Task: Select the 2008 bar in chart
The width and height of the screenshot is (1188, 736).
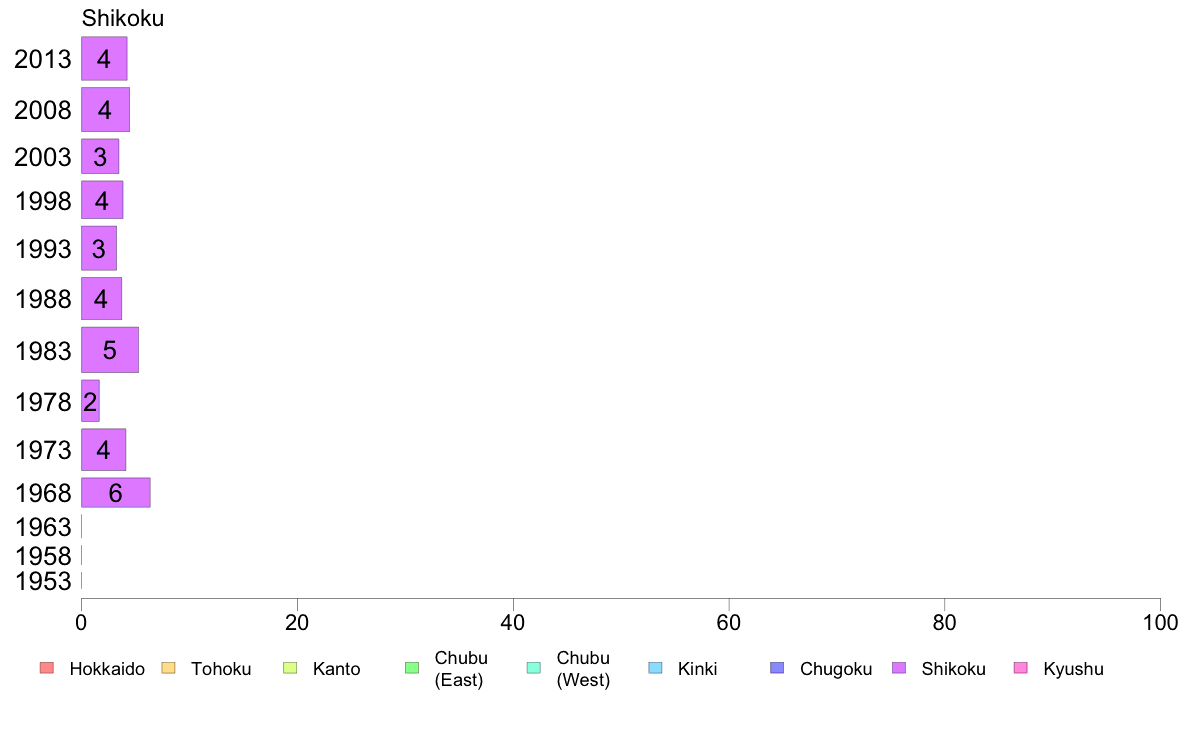Action: (105, 110)
